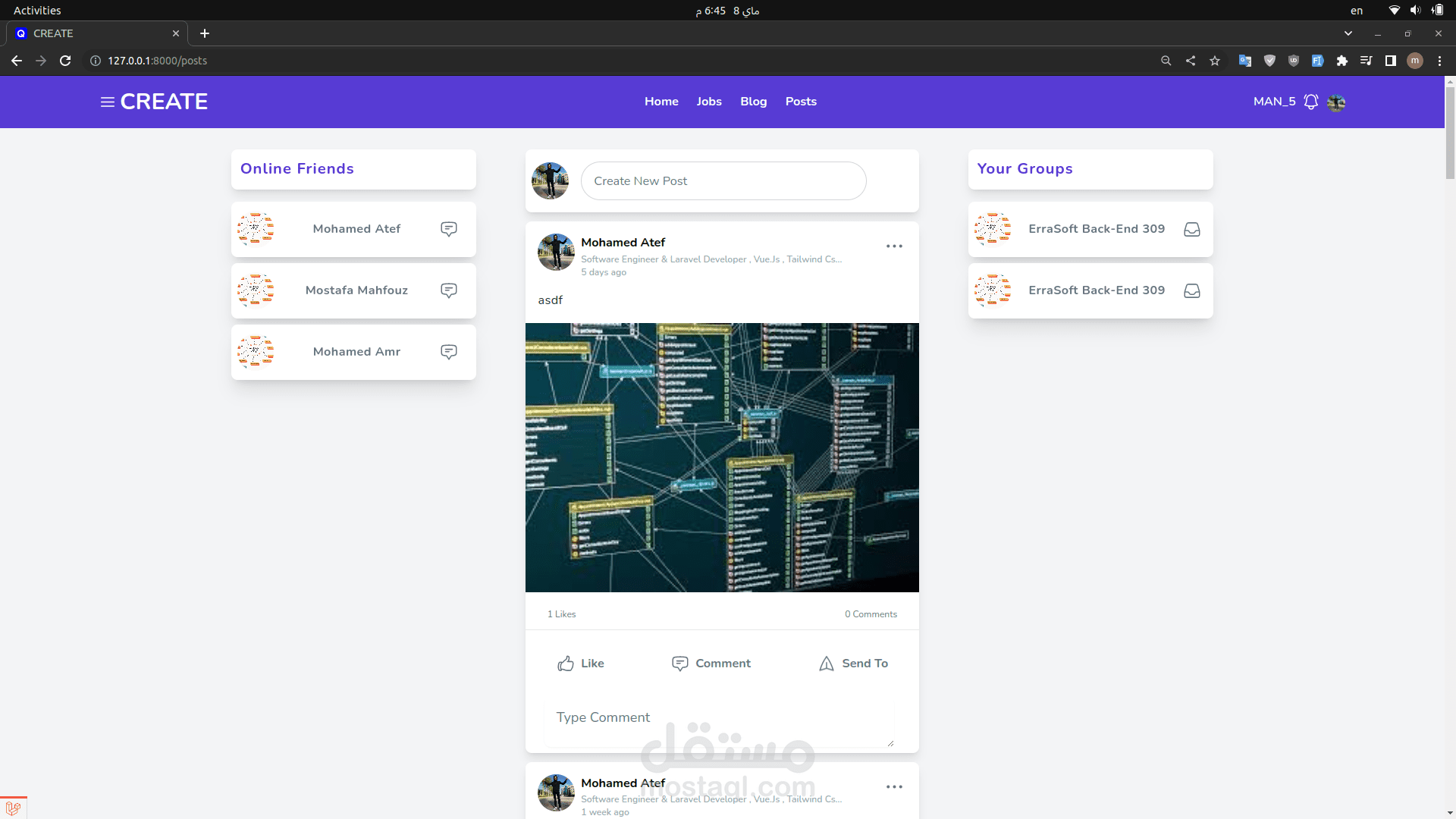The height and width of the screenshot is (819, 1456).
Task: Open user avatar menu in navbar
Action: [1336, 102]
